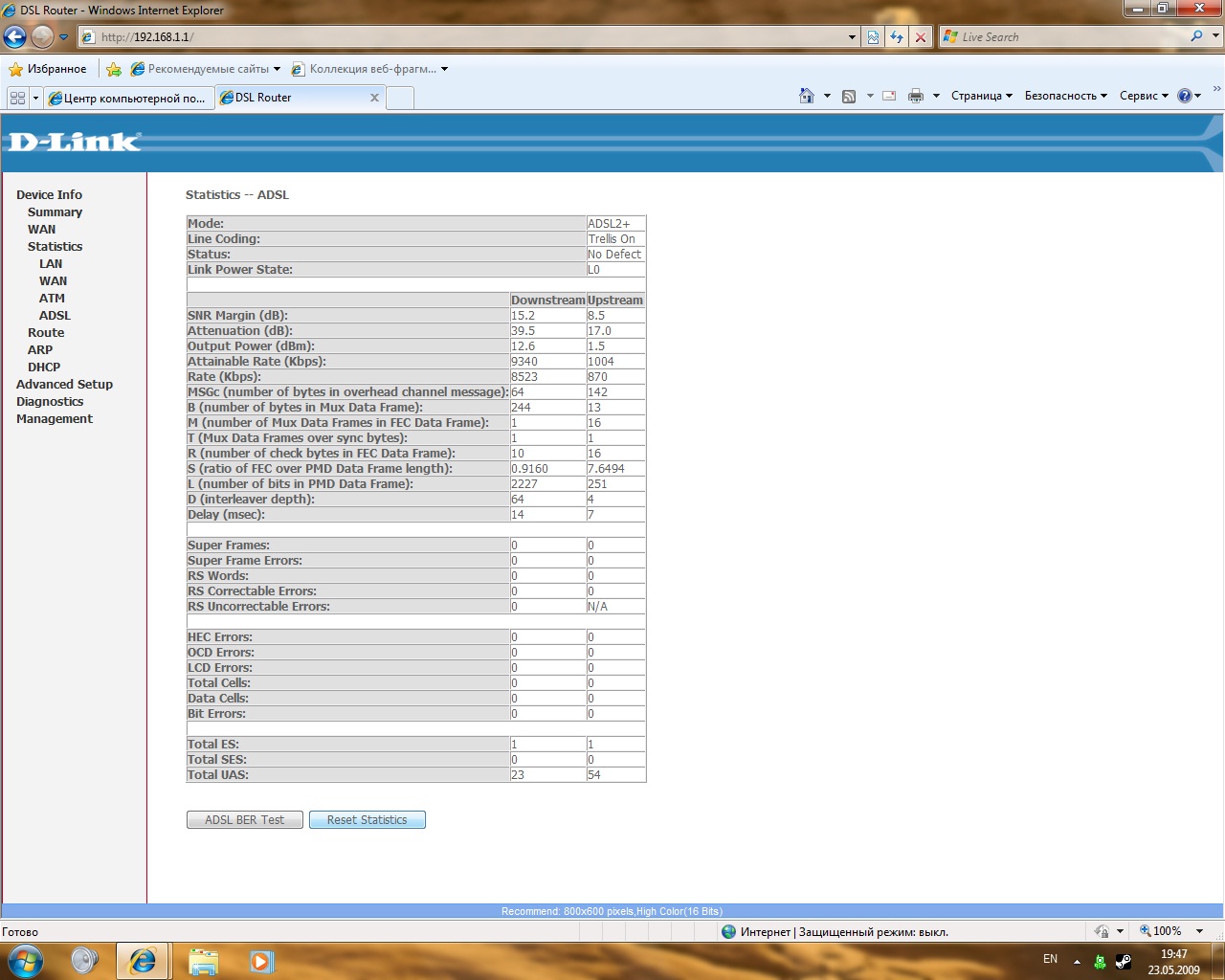Open the Безопасность dropdown menu

(1065, 96)
